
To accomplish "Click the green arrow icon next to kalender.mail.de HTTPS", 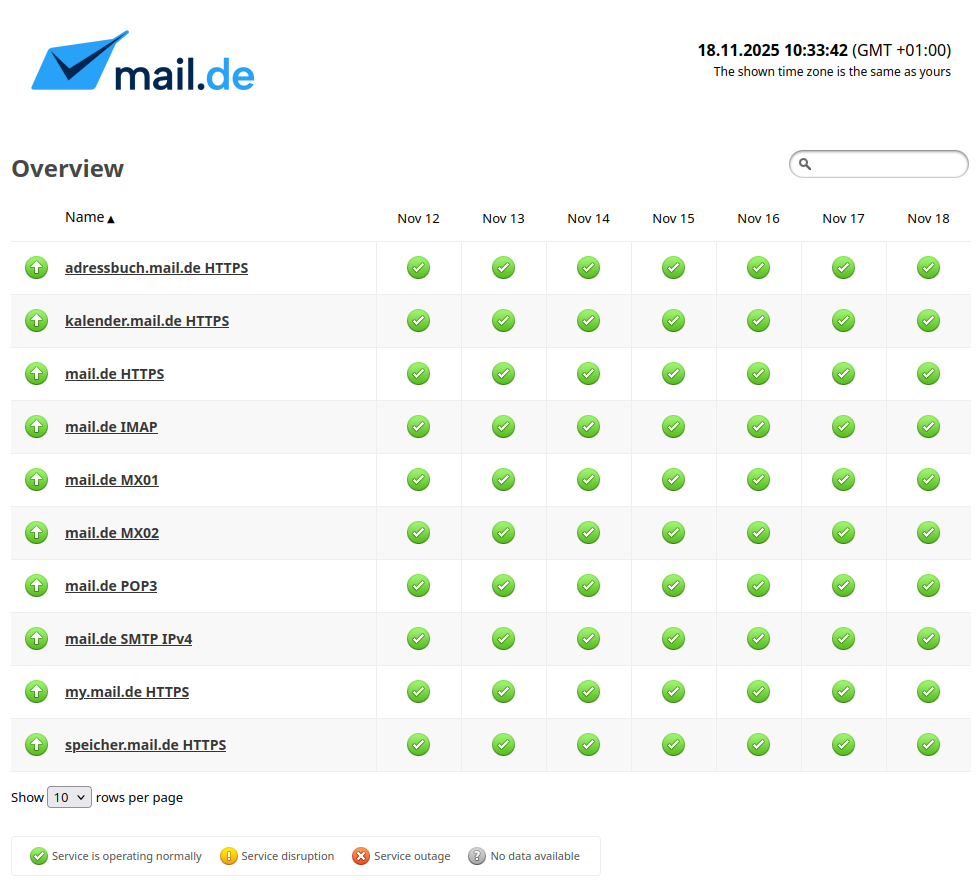I will [x=36, y=320].
